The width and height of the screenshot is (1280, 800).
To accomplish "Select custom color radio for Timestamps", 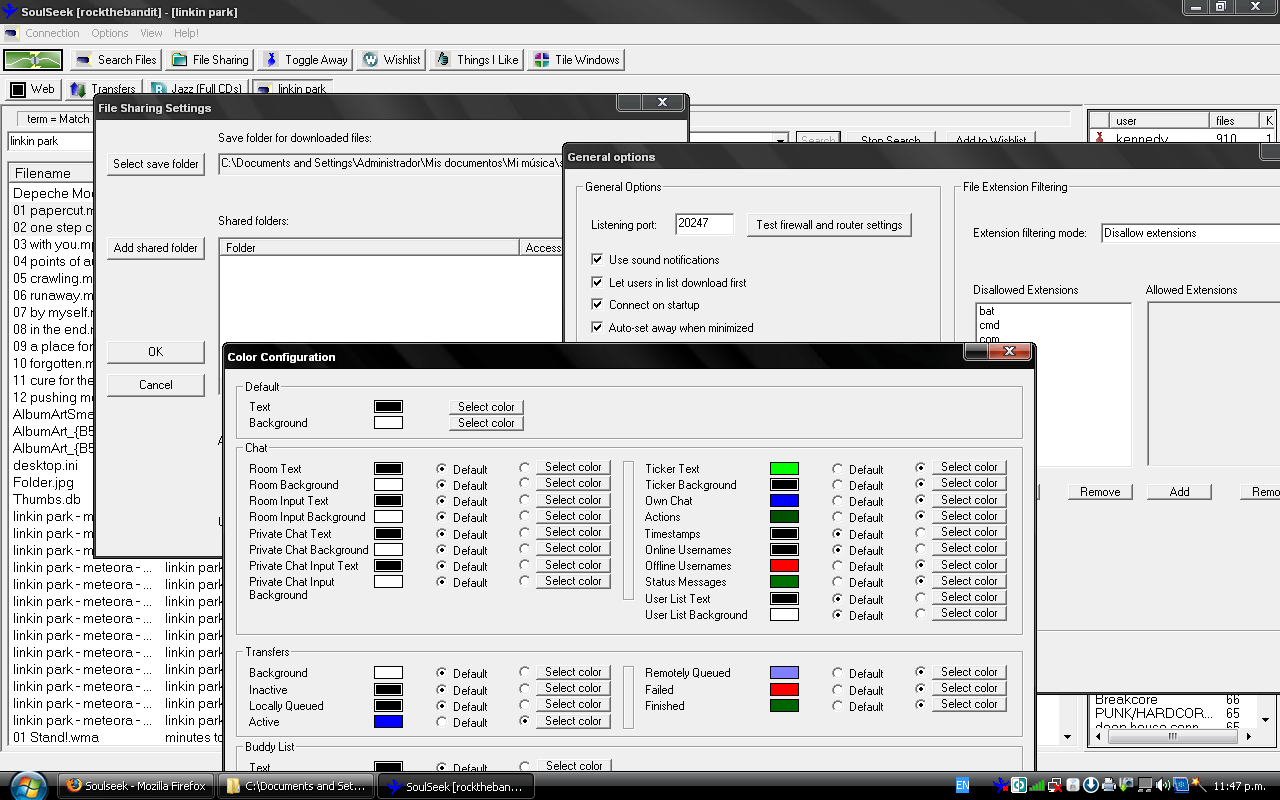I will click(x=921, y=532).
